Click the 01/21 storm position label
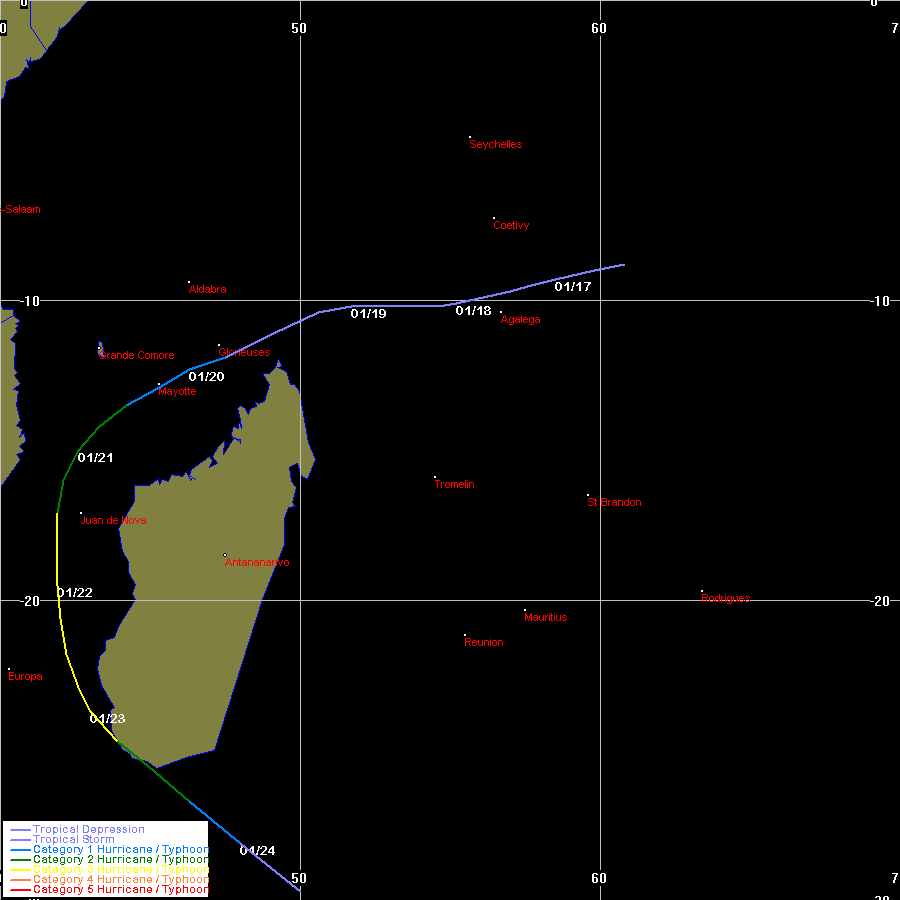The height and width of the screenshot is (900, 900). pyautogui.click(x=95, y=458)
